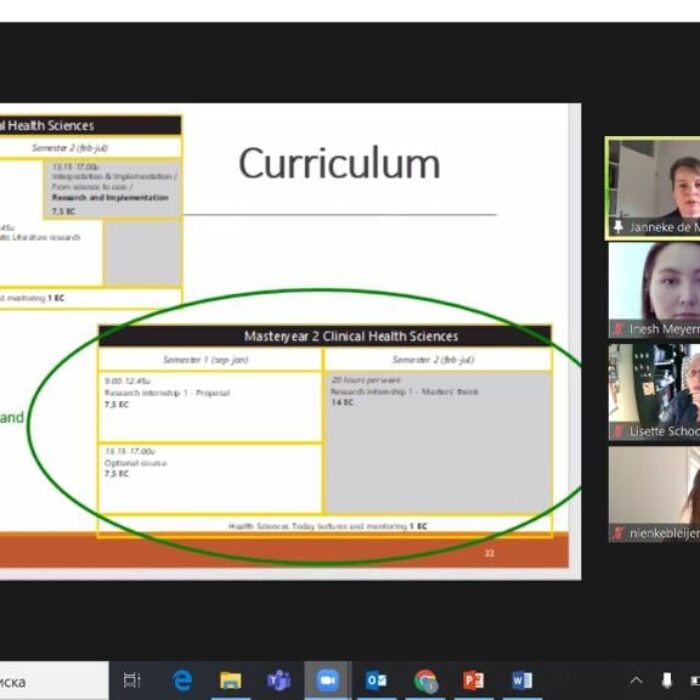Select nienkebleijen's video thumbnail
The height and width of the screenshot is (700, 700).
coord(654,490)
